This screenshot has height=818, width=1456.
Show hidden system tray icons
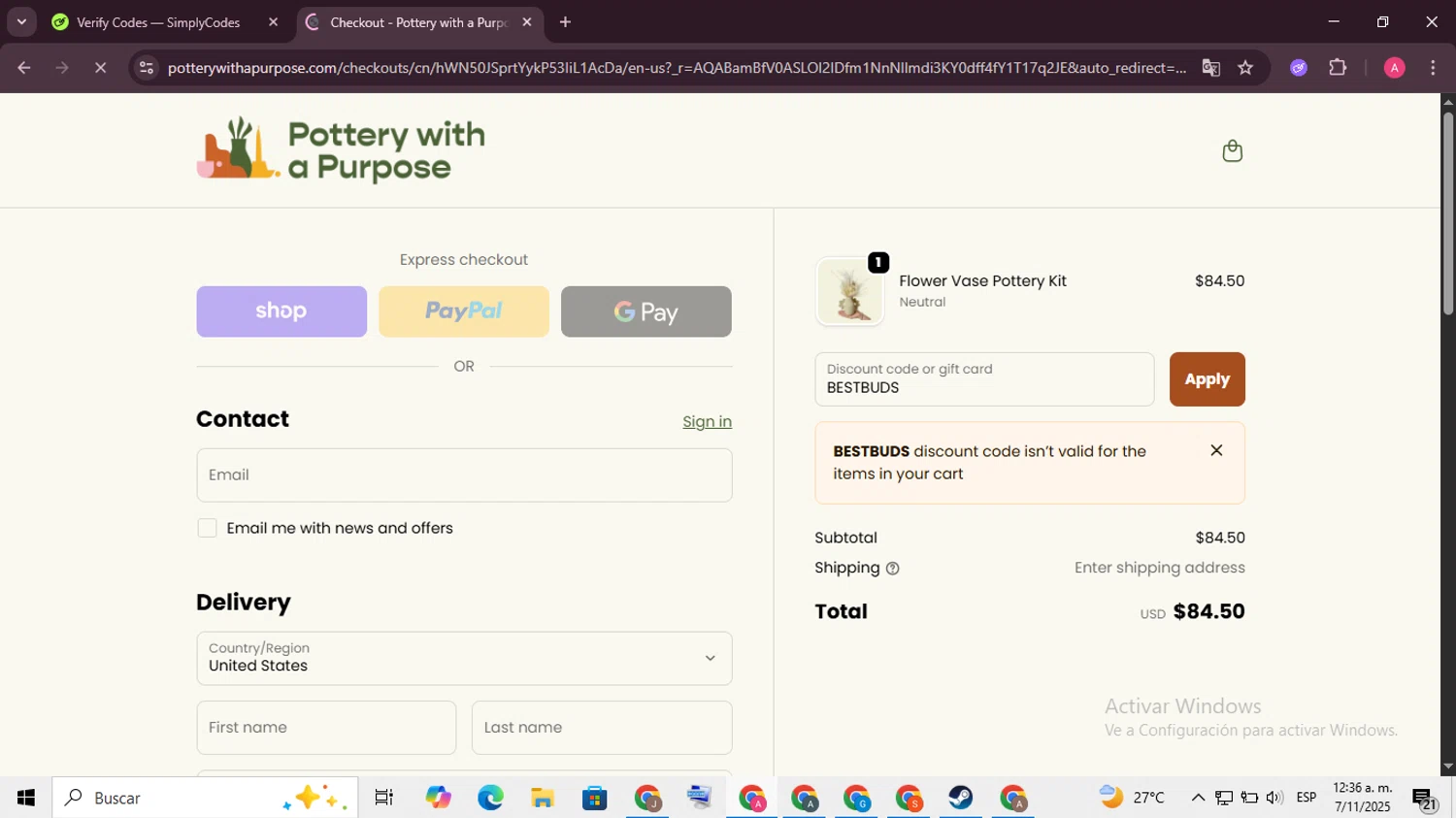pyautogui.click(x=1198, y=798)
